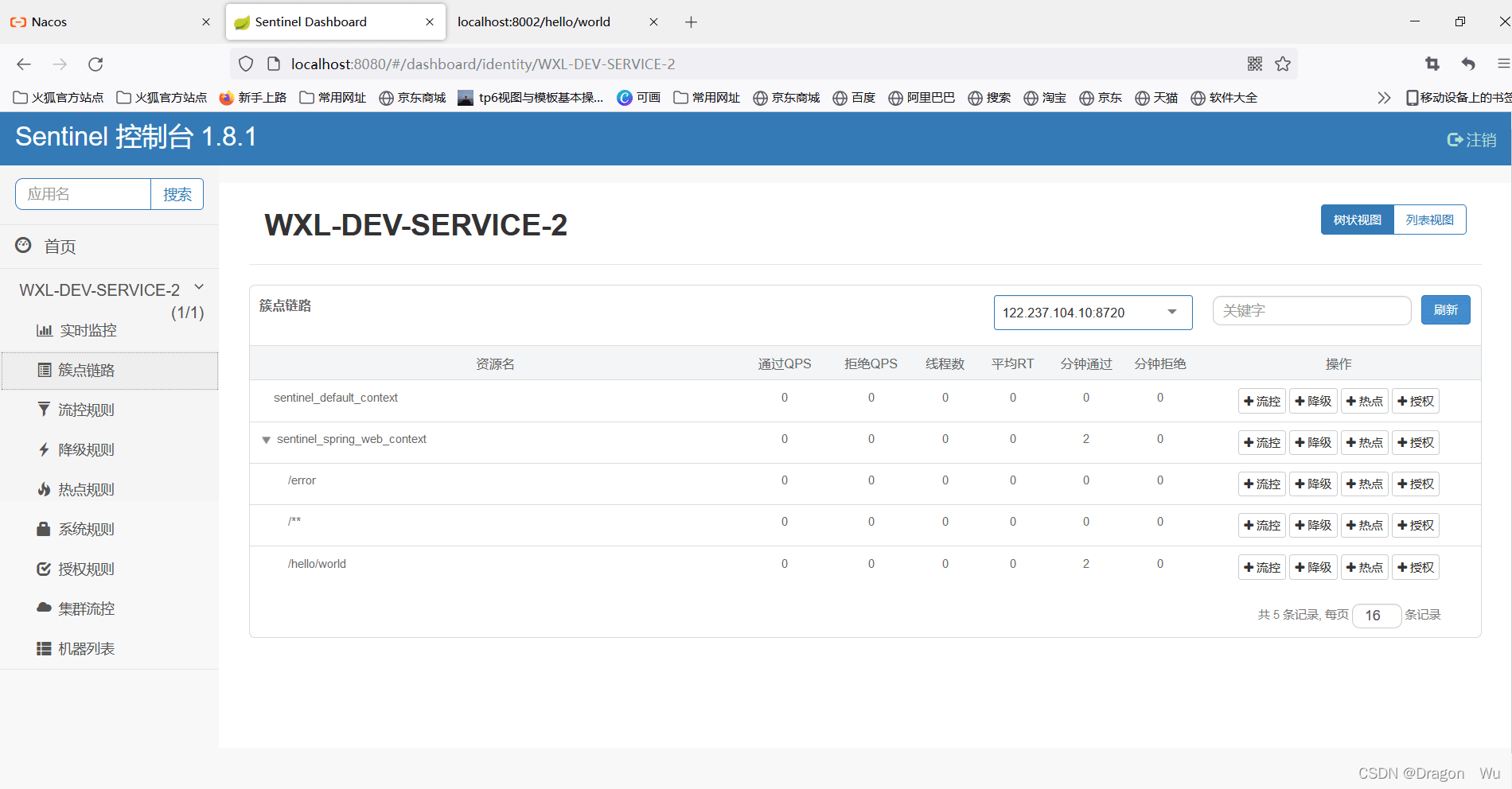Open a new browser tab
Screen dimensions: 1512x789
691,22
